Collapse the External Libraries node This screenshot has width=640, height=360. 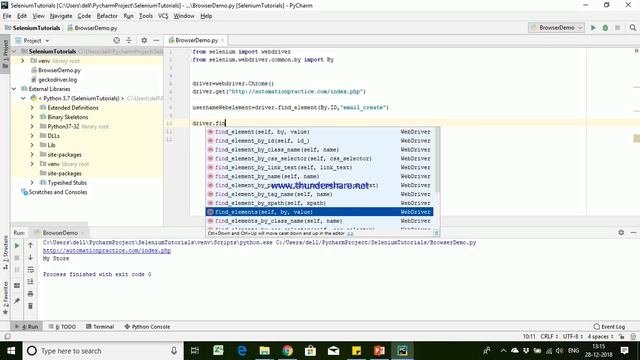pos(14,89)
